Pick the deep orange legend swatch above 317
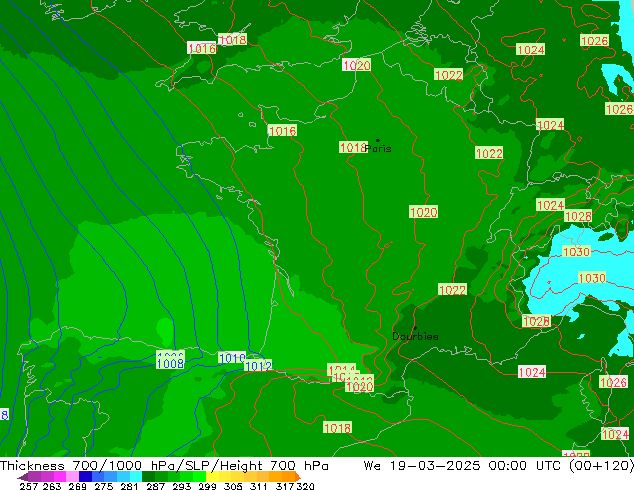Viewport: 634px width, 490px height. (289, 476)
